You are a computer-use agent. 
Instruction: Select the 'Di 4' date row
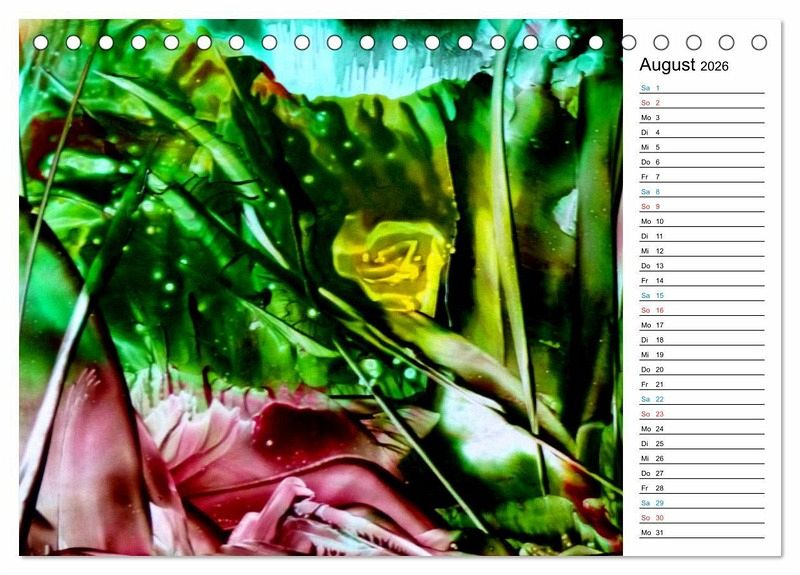[702, 132]
